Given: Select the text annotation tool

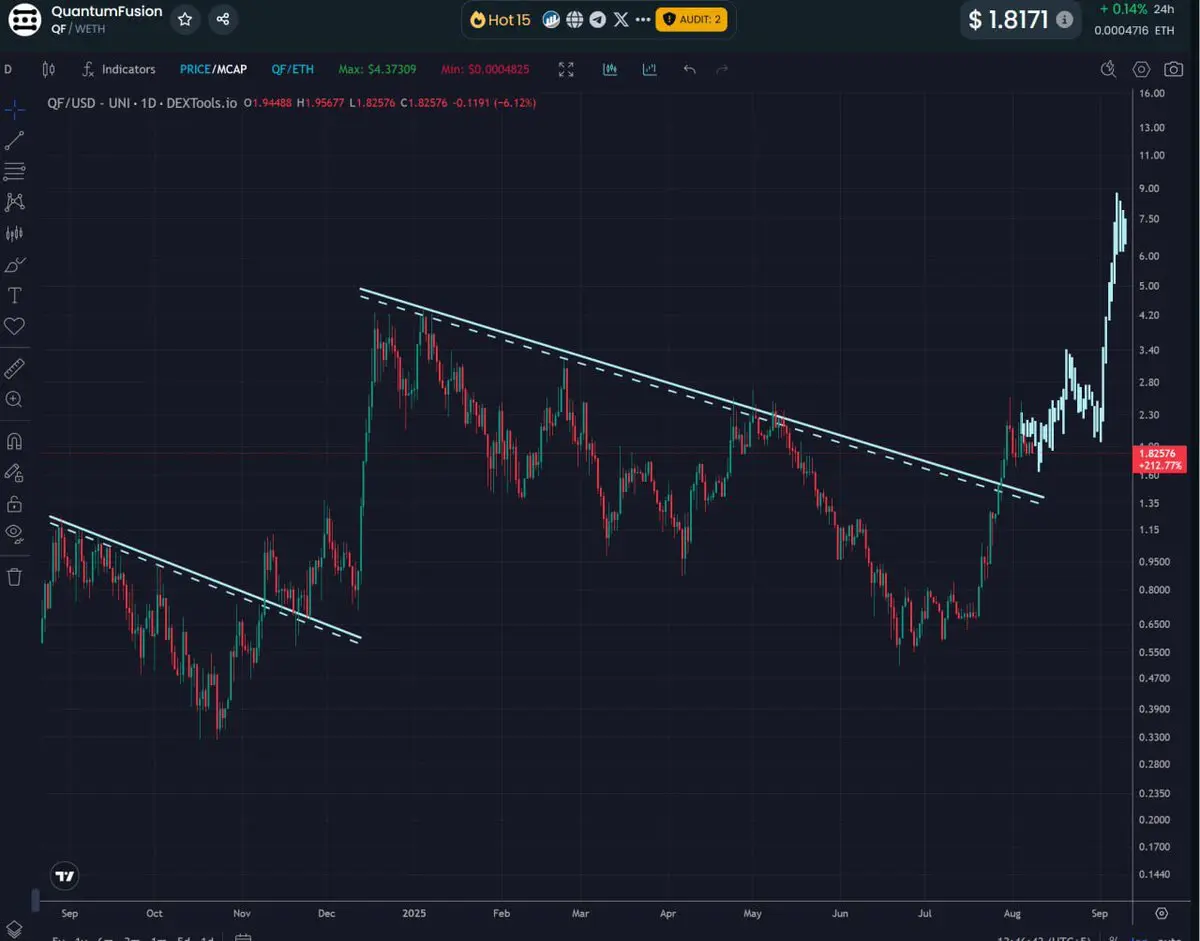Looking at the screenshot, I should tap(14, 295).
